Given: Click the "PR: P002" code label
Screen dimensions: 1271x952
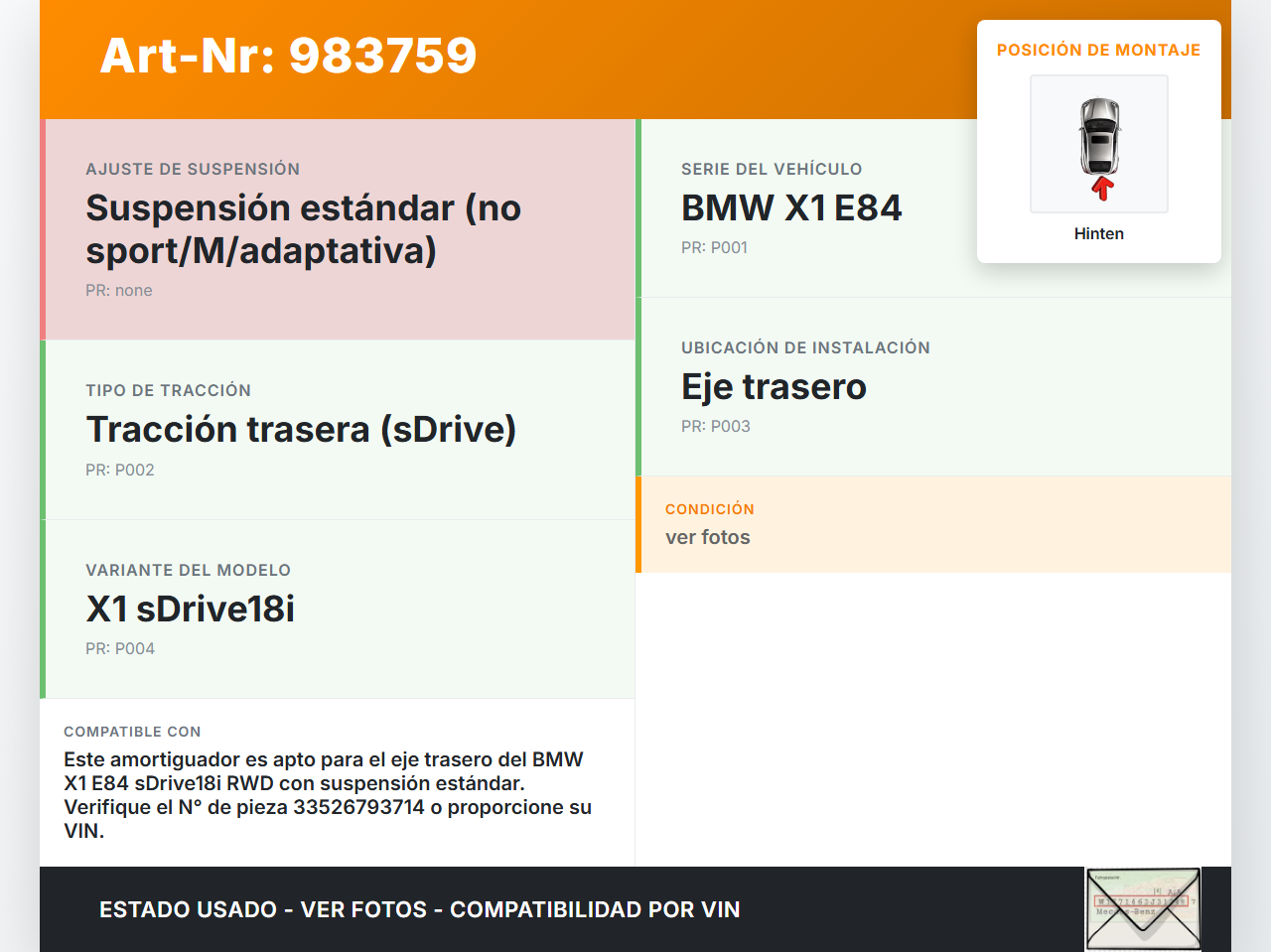Looking at the screenshot, I should click(x=120, y=470).
